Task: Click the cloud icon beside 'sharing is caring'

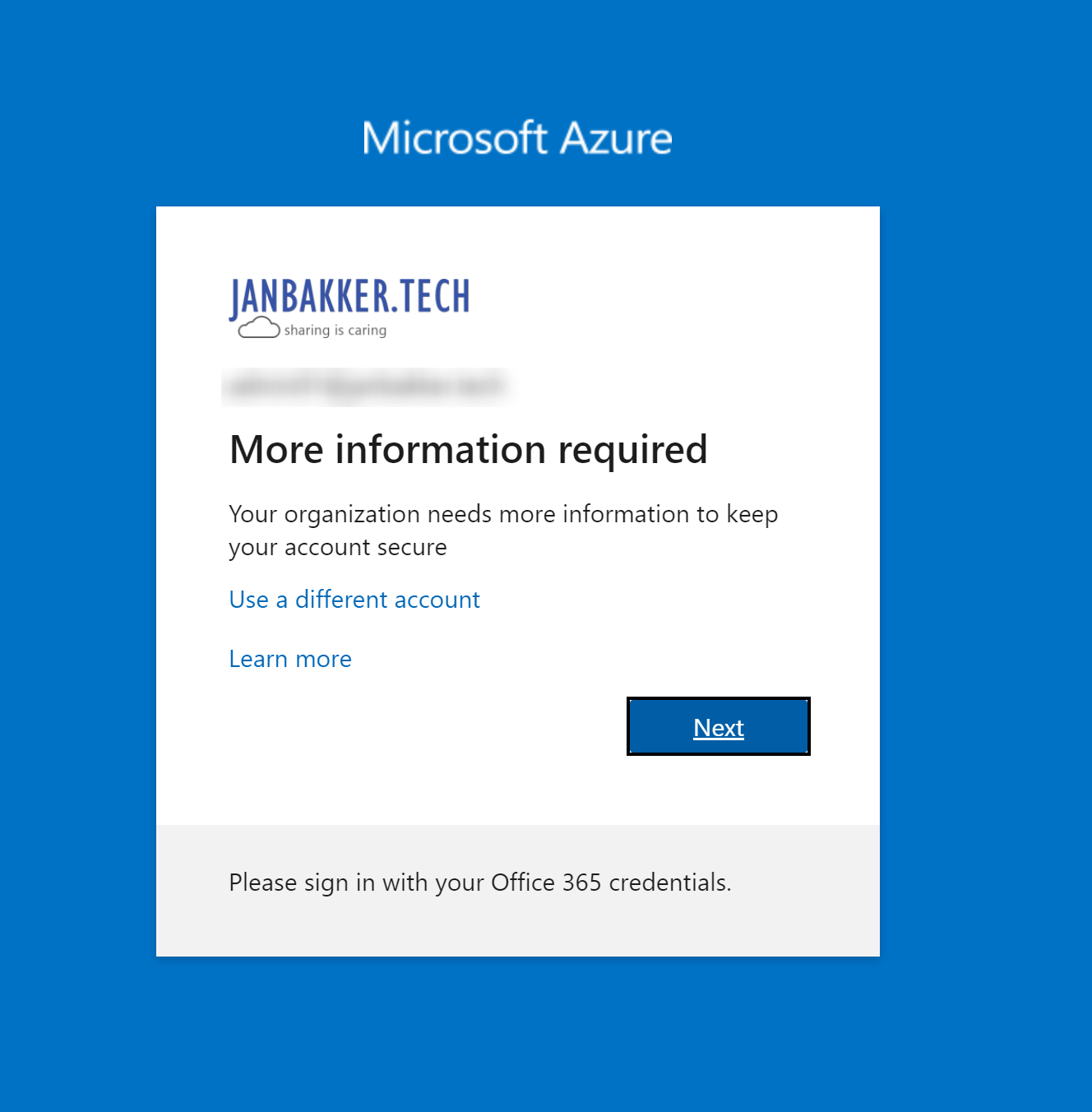Action: (259, 328)
